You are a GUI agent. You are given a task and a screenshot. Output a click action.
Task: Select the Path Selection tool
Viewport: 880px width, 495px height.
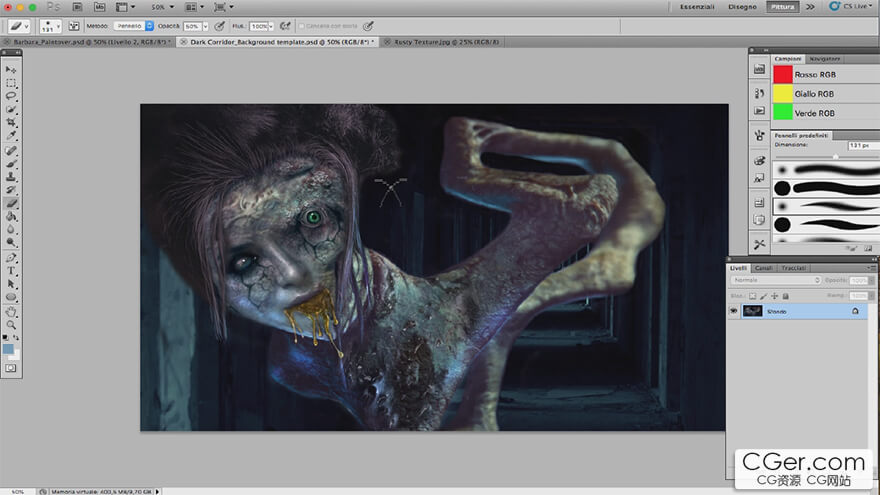(11, 284)
